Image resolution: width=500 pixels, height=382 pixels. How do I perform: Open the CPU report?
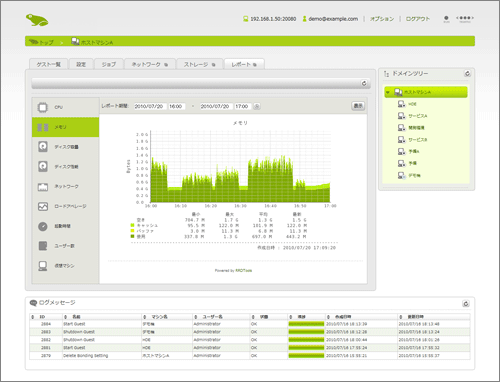[66, 107]
